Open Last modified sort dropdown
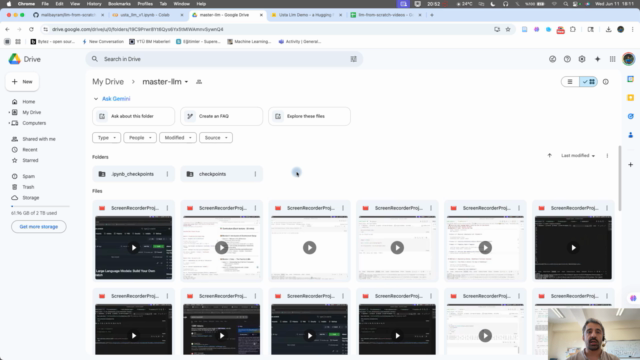This screenshot has width=640, height=360. (x=578, y=156)
